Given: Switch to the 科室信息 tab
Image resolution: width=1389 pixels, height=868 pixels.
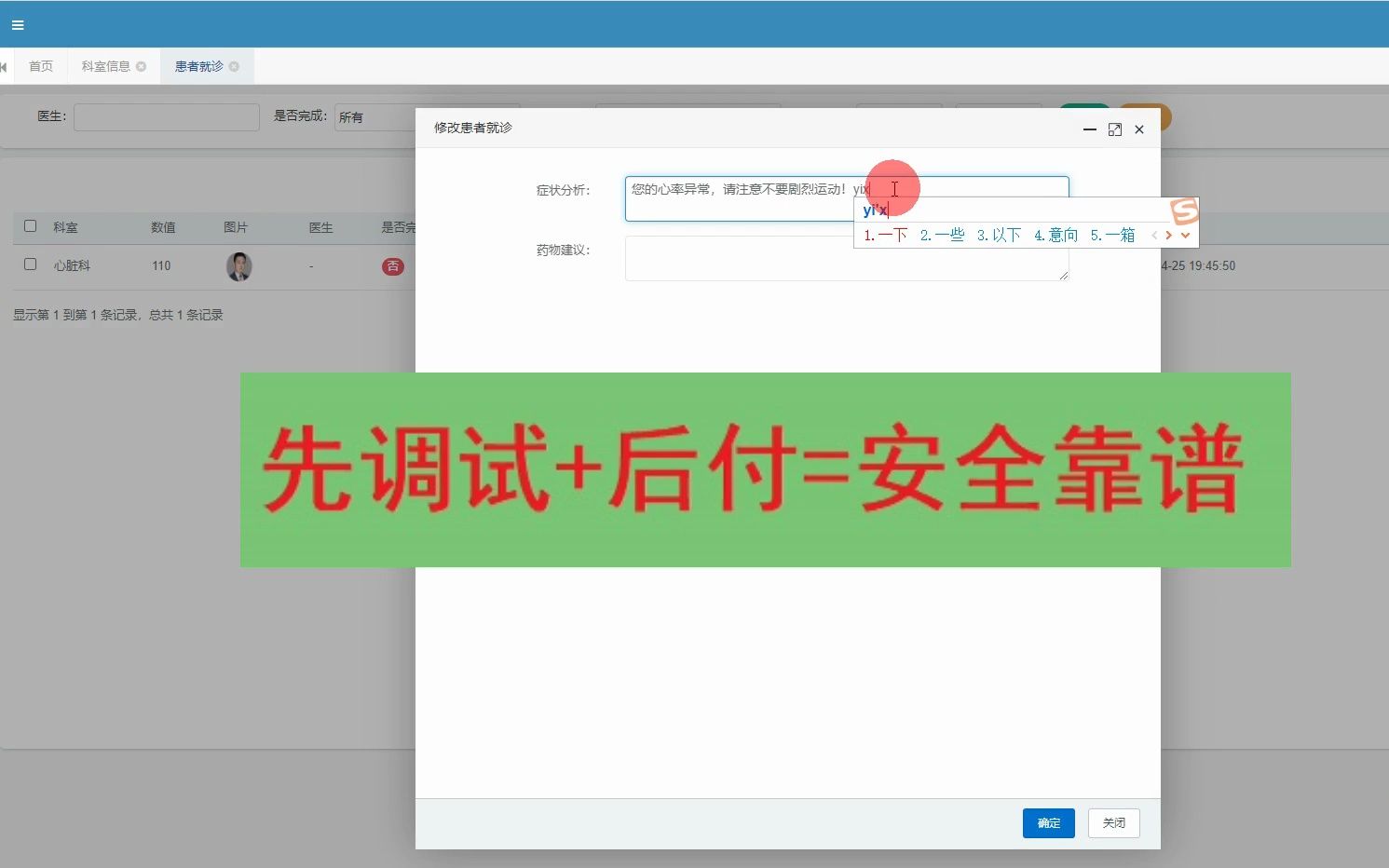Looking at the screenshot, I should pos(105,65).
